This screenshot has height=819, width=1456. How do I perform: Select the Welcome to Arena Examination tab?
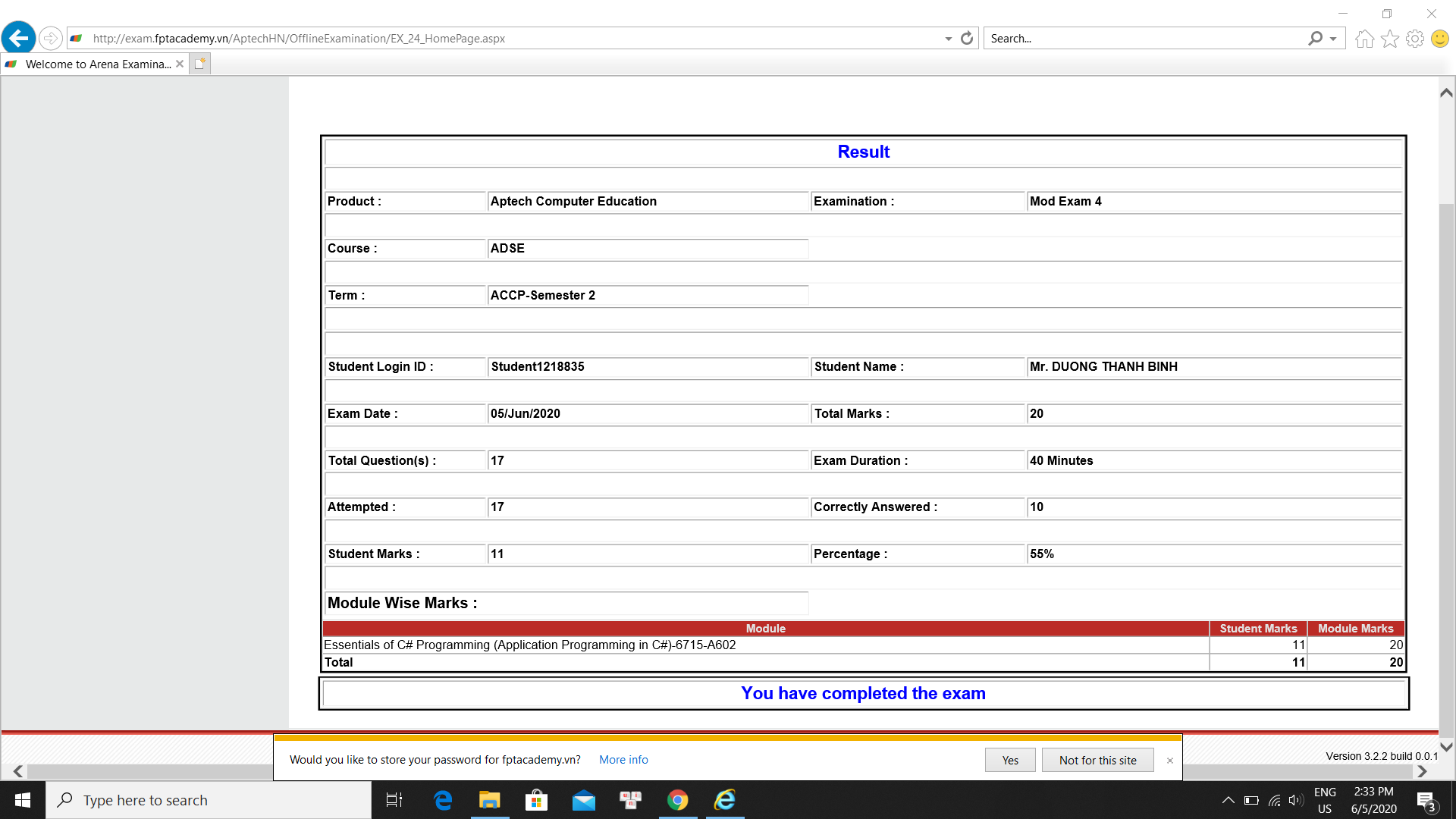coord(97,64)
